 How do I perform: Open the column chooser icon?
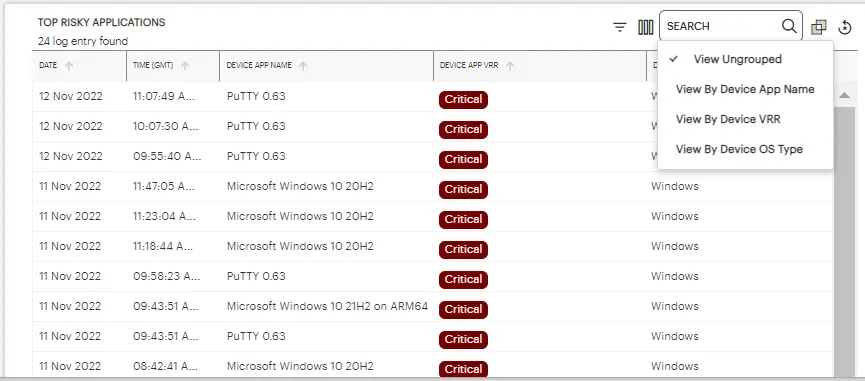(x=645, y=26)
